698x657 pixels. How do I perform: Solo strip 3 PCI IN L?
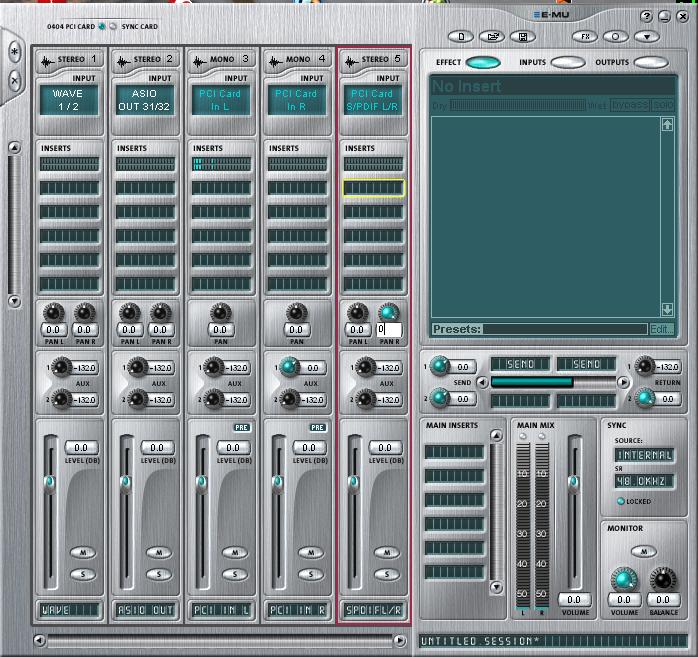tap(235, 574)
